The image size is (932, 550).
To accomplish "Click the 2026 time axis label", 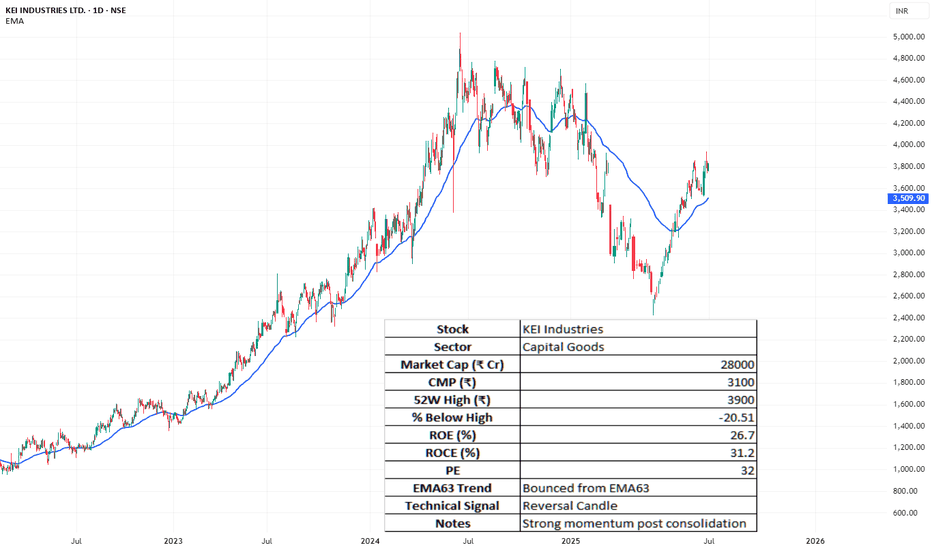I will (x=815, y=541).
